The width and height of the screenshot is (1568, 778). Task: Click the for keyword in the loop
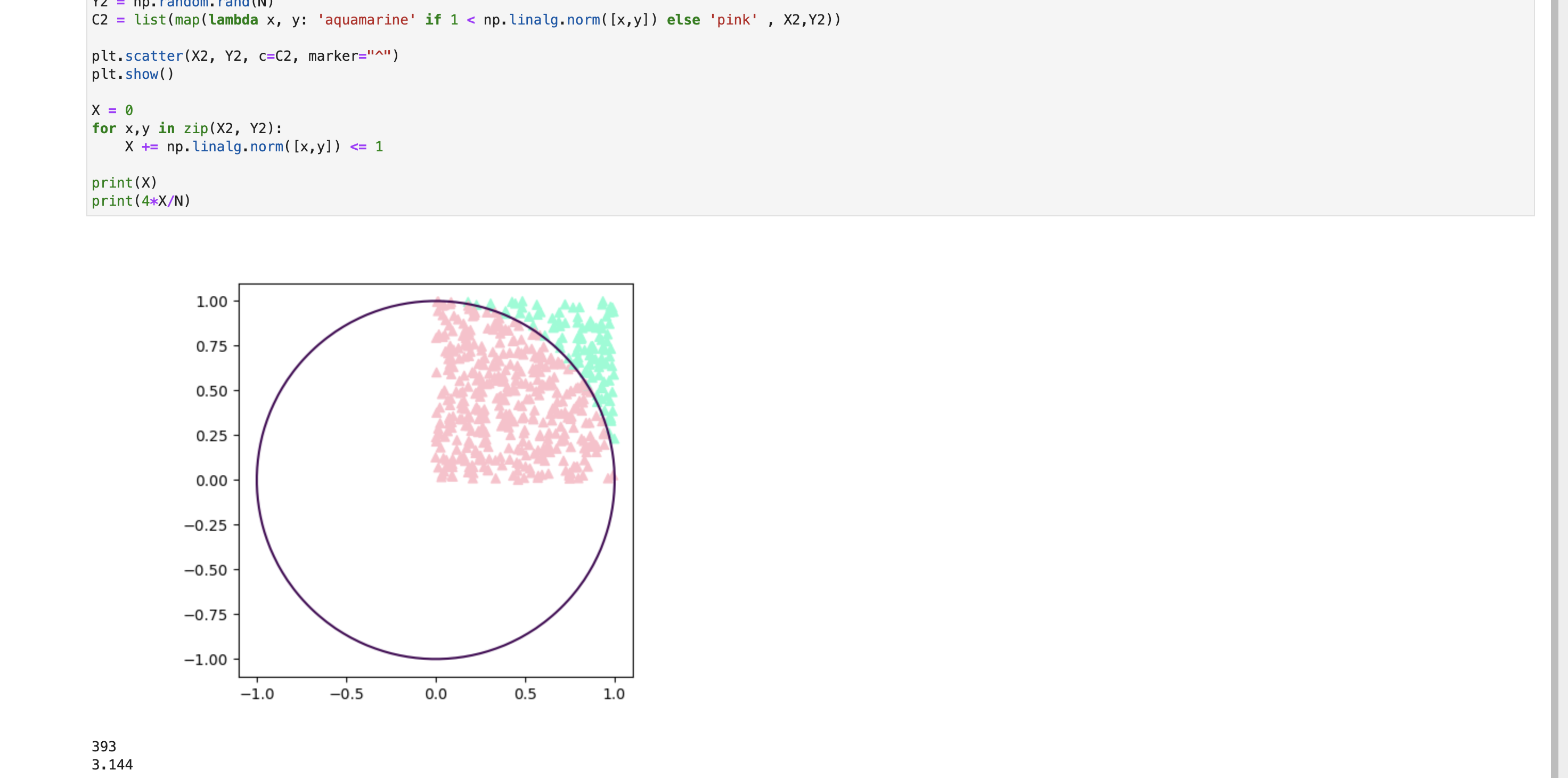[x=103, y=128]
